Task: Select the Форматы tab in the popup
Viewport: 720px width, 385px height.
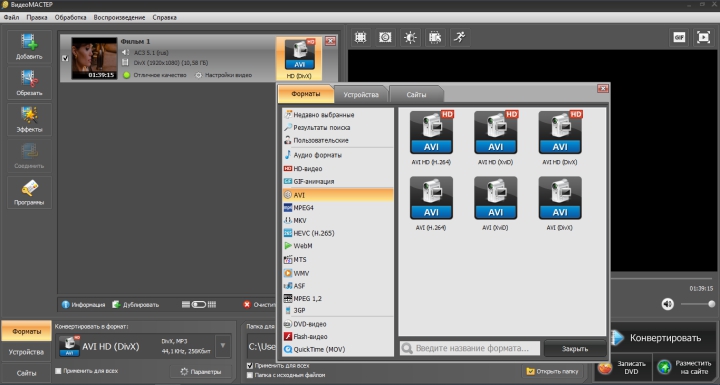Action: tap(306, 94)
